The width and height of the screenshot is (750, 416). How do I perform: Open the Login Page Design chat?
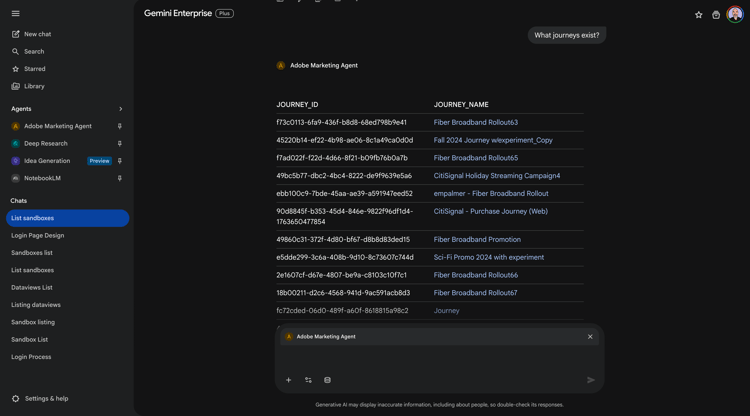coord(38,236)
